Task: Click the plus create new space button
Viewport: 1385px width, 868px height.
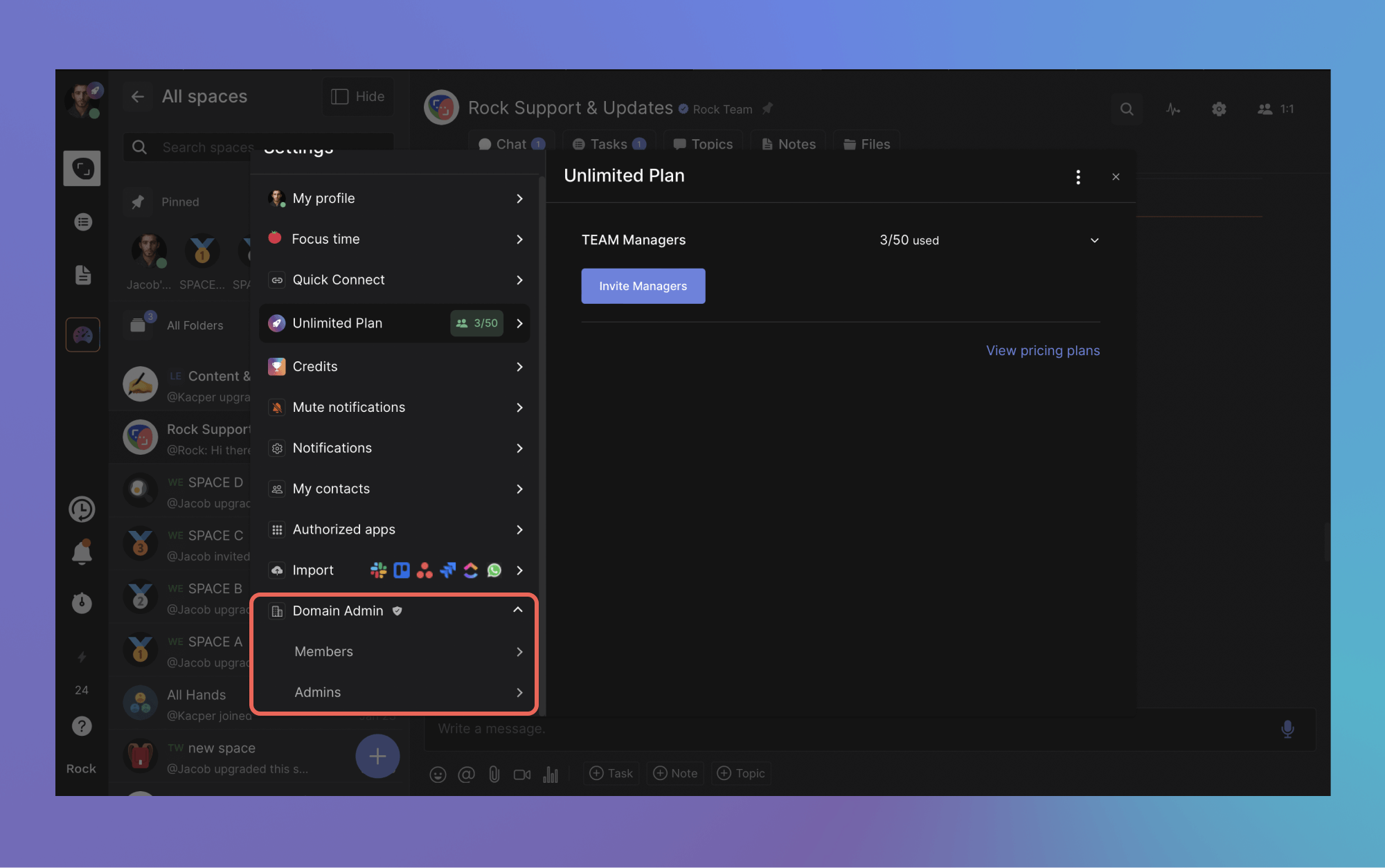Action: pos(377,756)
